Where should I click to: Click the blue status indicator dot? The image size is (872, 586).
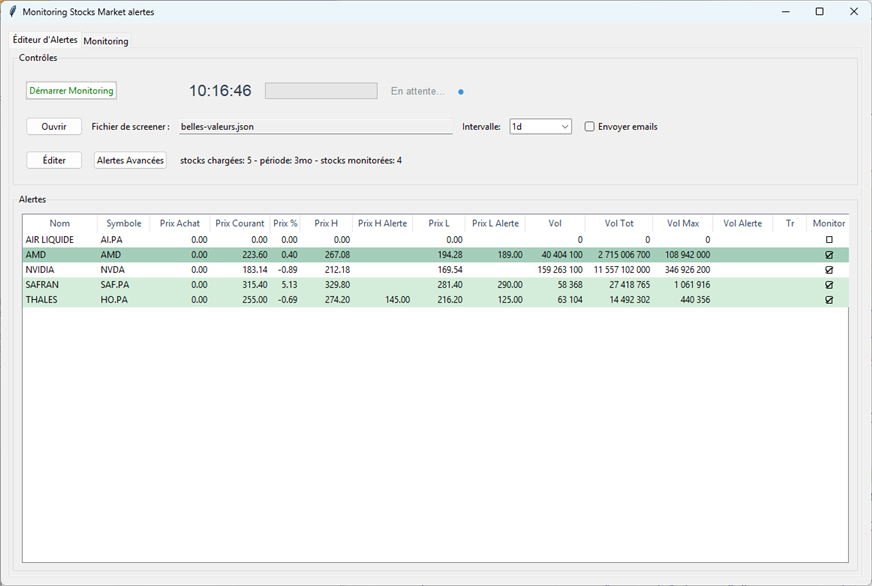point(460,91)
